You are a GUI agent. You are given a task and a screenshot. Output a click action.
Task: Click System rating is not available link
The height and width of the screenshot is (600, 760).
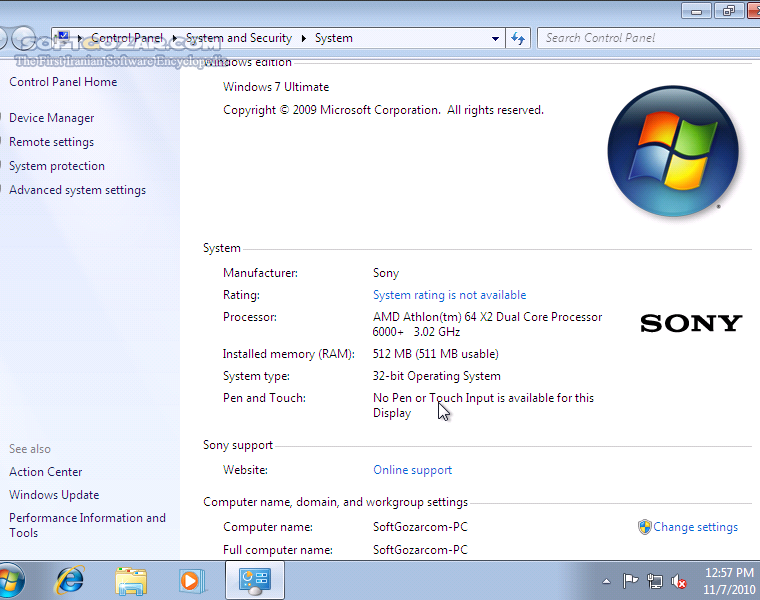point(449,295)
